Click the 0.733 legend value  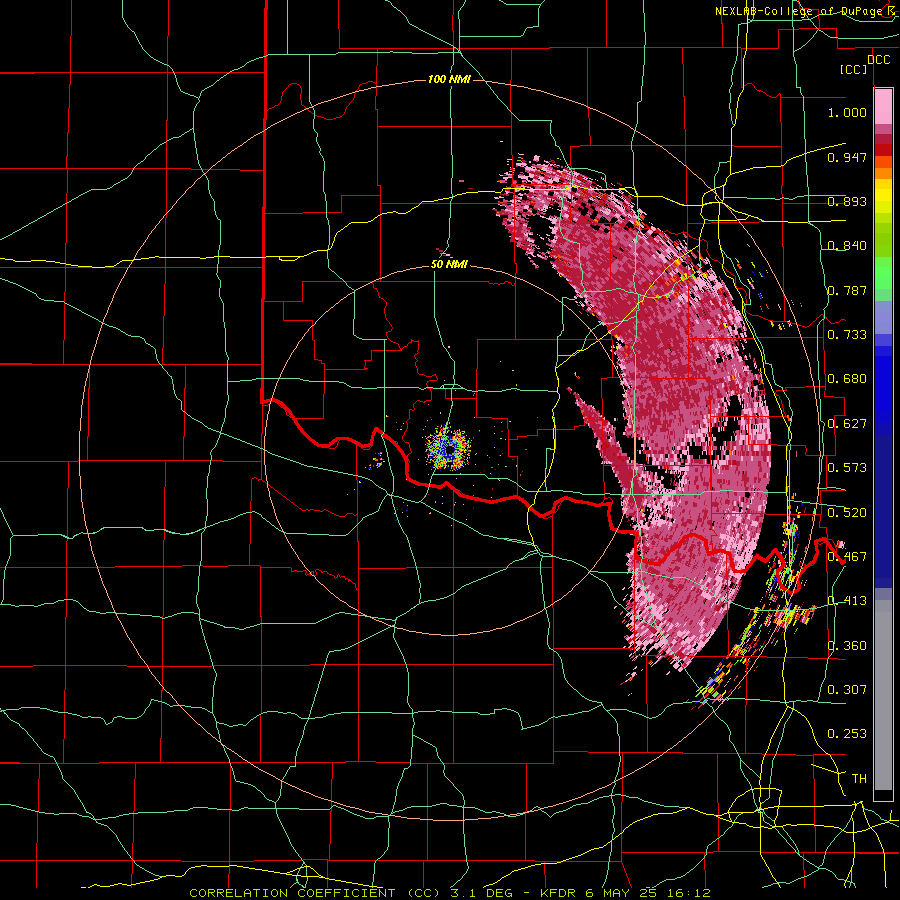847,335
